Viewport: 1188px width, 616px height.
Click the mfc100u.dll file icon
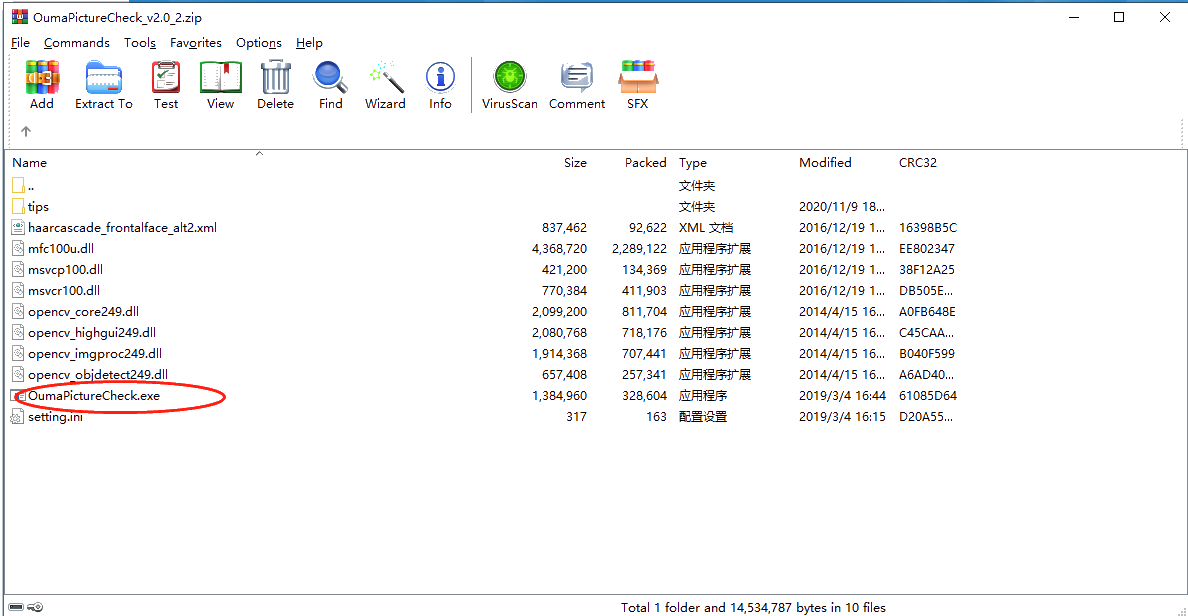[x=18, y=249]
